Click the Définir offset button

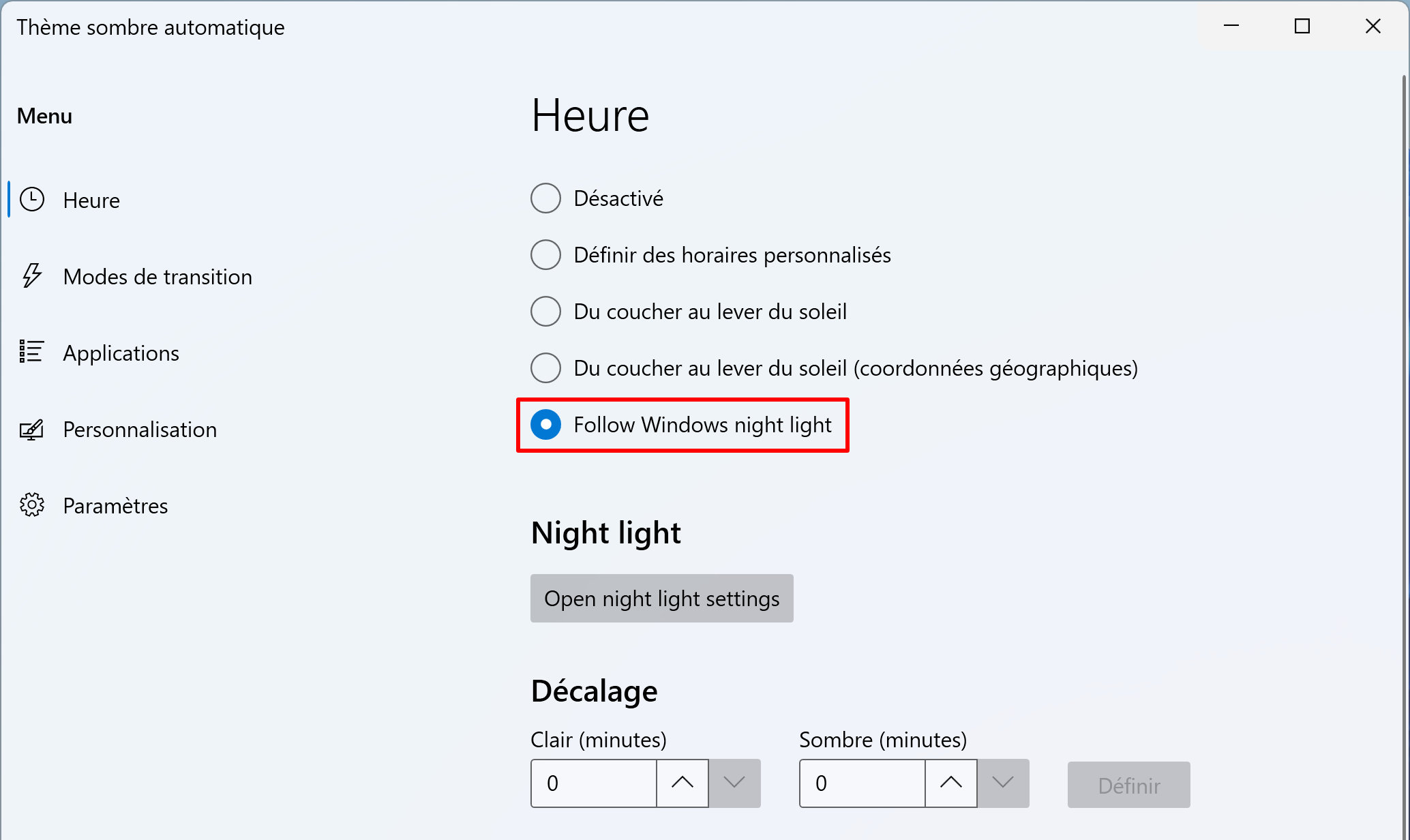click(x=1129, y=785)
